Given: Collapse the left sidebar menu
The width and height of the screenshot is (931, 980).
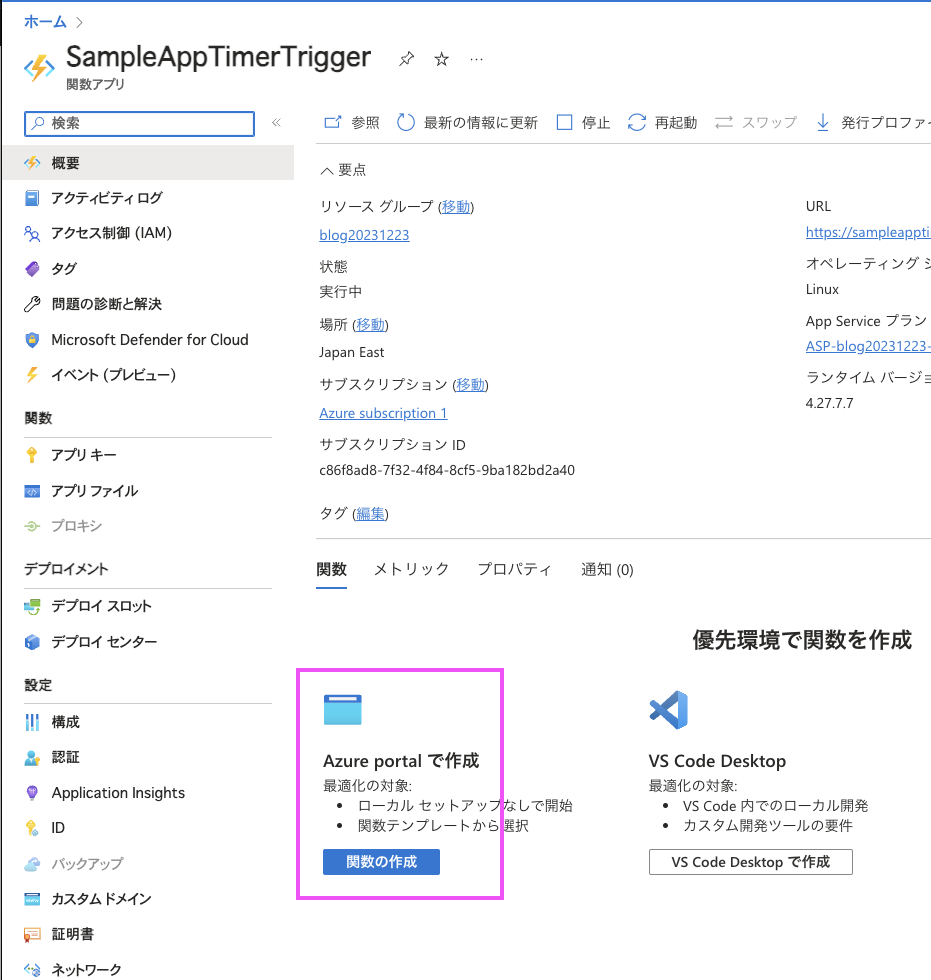Looking at the screenshot, I should tap(276, 122).
